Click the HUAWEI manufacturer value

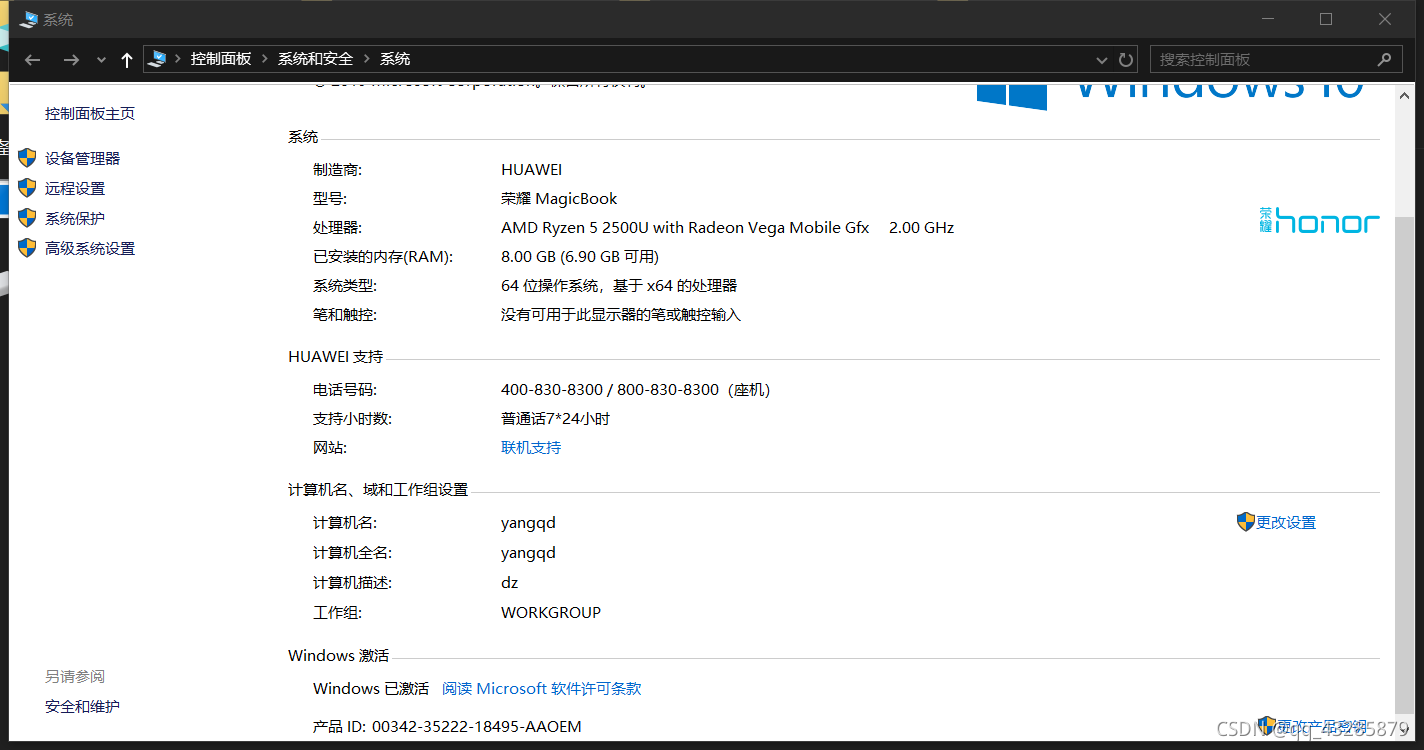pos(532,170)
